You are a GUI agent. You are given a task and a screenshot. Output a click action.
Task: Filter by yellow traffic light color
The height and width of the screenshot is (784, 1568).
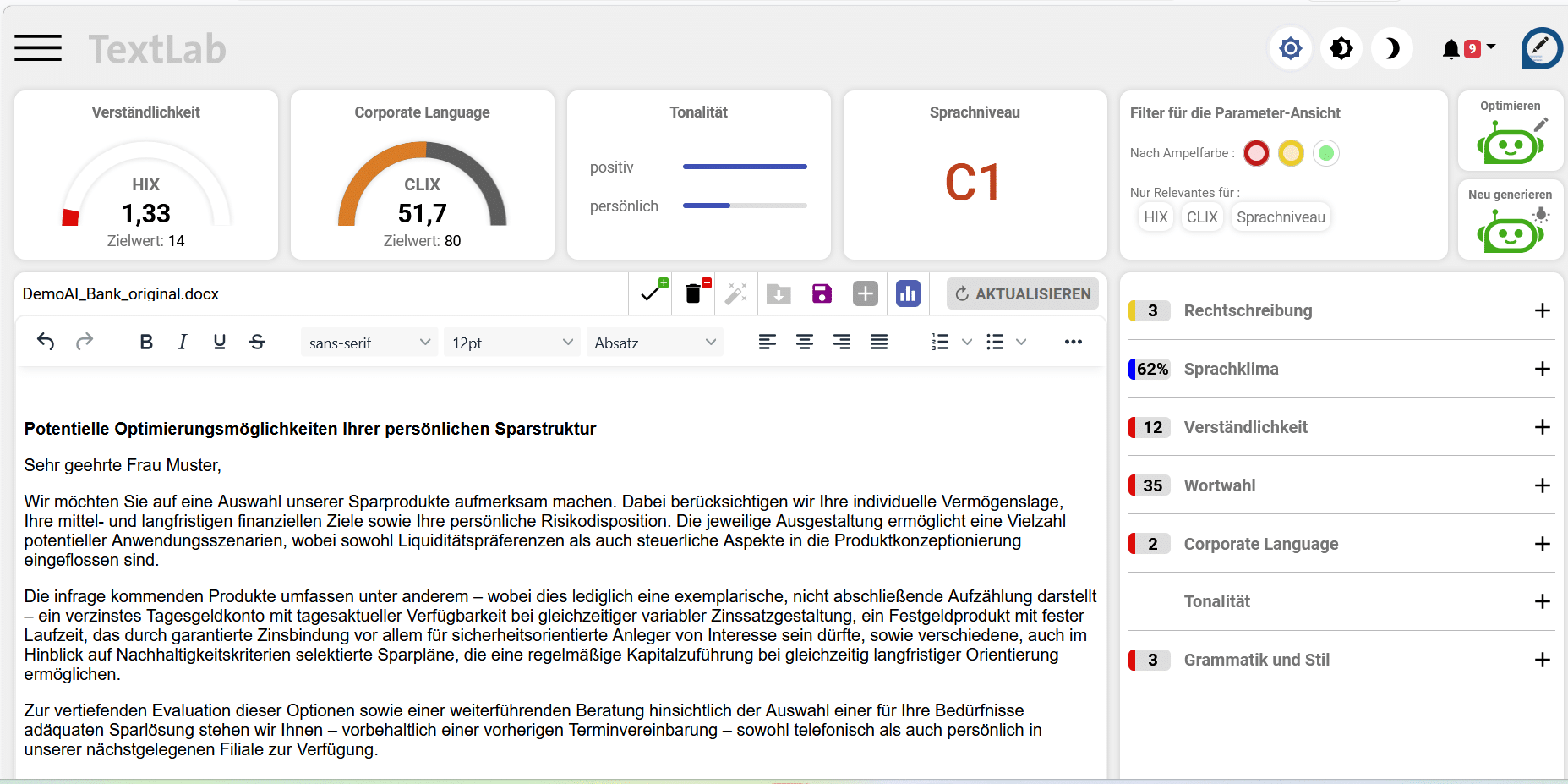1291,153
